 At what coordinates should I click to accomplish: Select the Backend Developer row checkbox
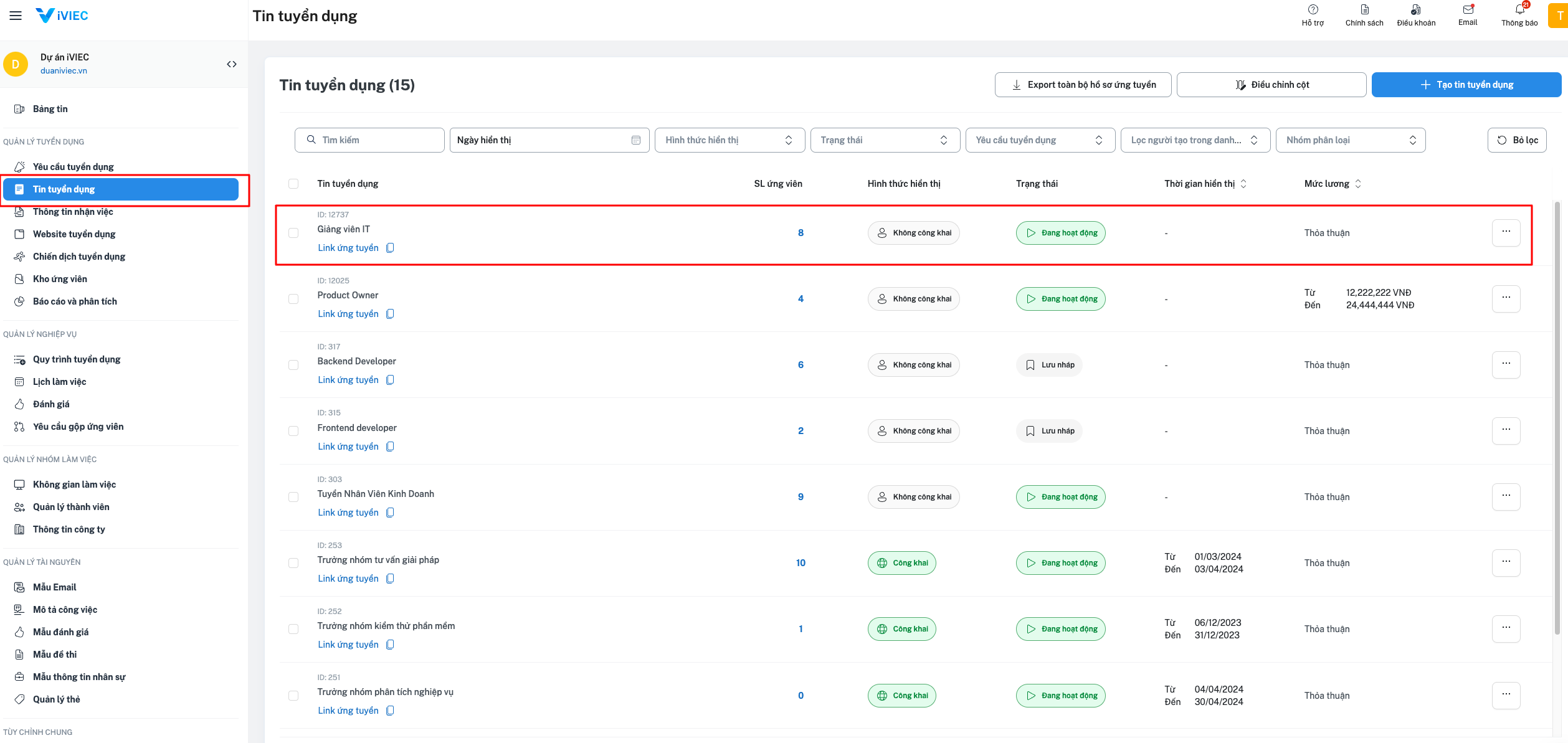[x=293, y=365]
